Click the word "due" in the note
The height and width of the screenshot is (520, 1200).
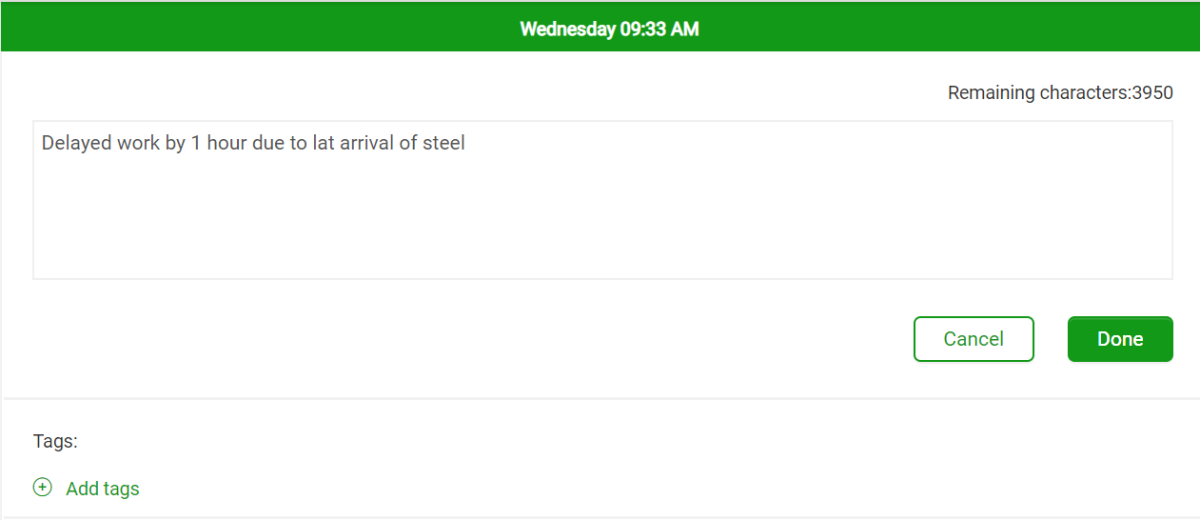[269, 143]
